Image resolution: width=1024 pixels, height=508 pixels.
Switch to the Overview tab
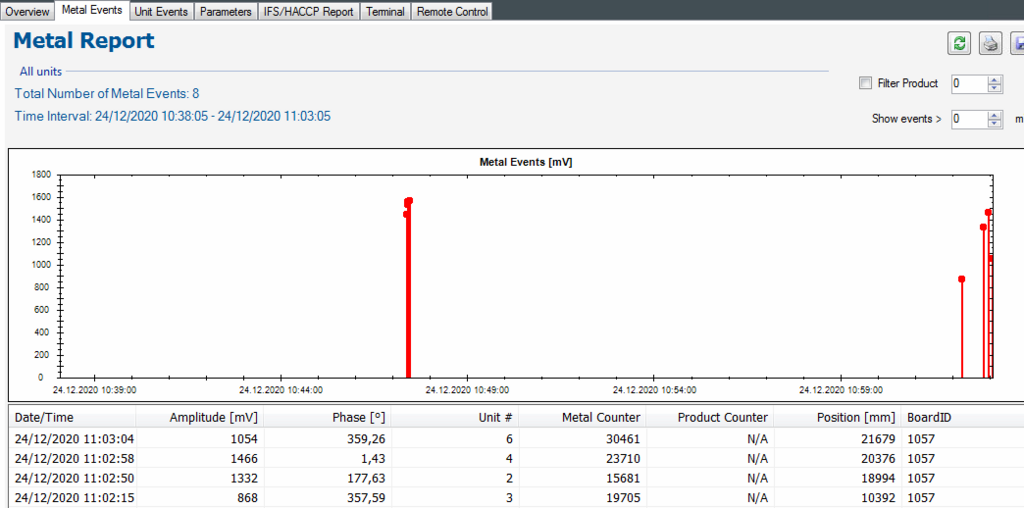pyautogui.click(x=27, y=12)
